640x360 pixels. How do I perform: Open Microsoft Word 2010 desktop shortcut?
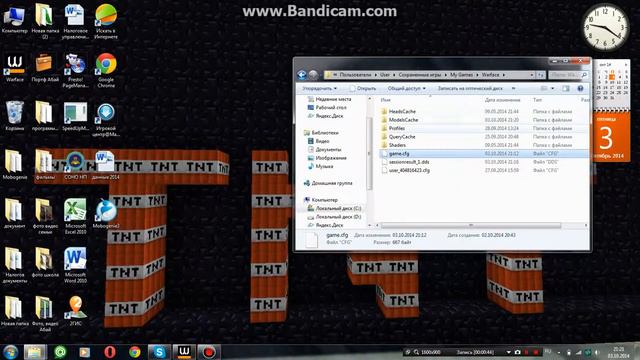(76, 265)
